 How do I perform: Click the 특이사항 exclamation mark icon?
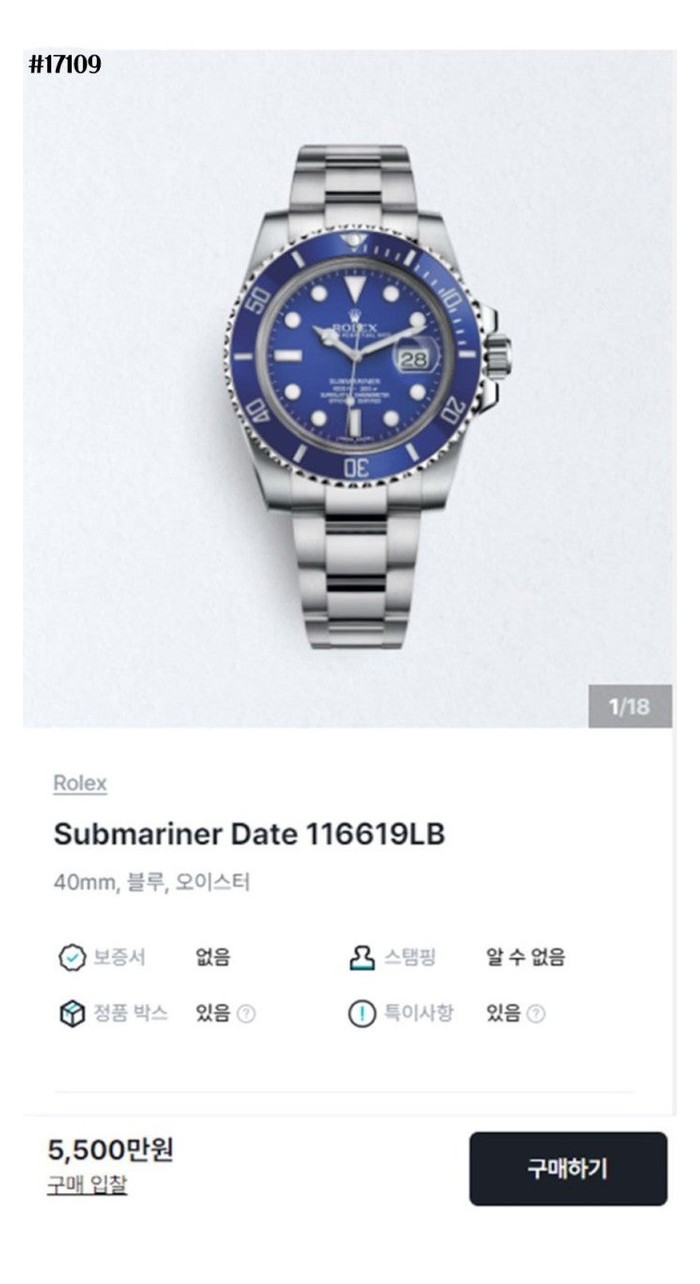click(x=360, y=1014)
